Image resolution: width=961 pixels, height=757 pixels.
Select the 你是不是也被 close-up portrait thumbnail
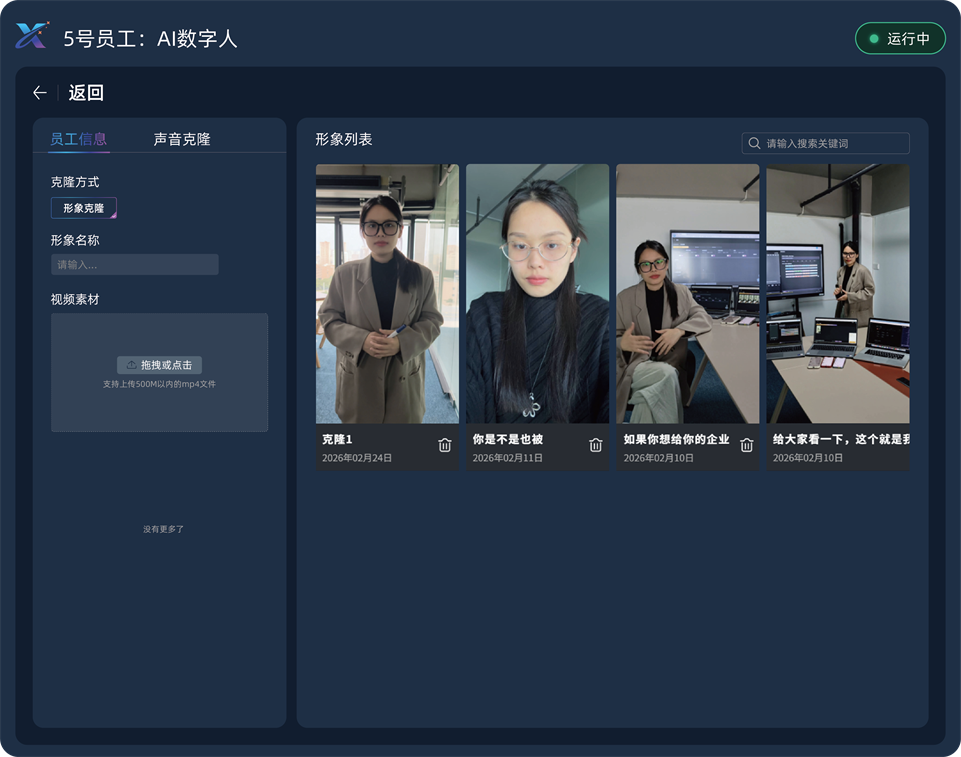point(537,293)
